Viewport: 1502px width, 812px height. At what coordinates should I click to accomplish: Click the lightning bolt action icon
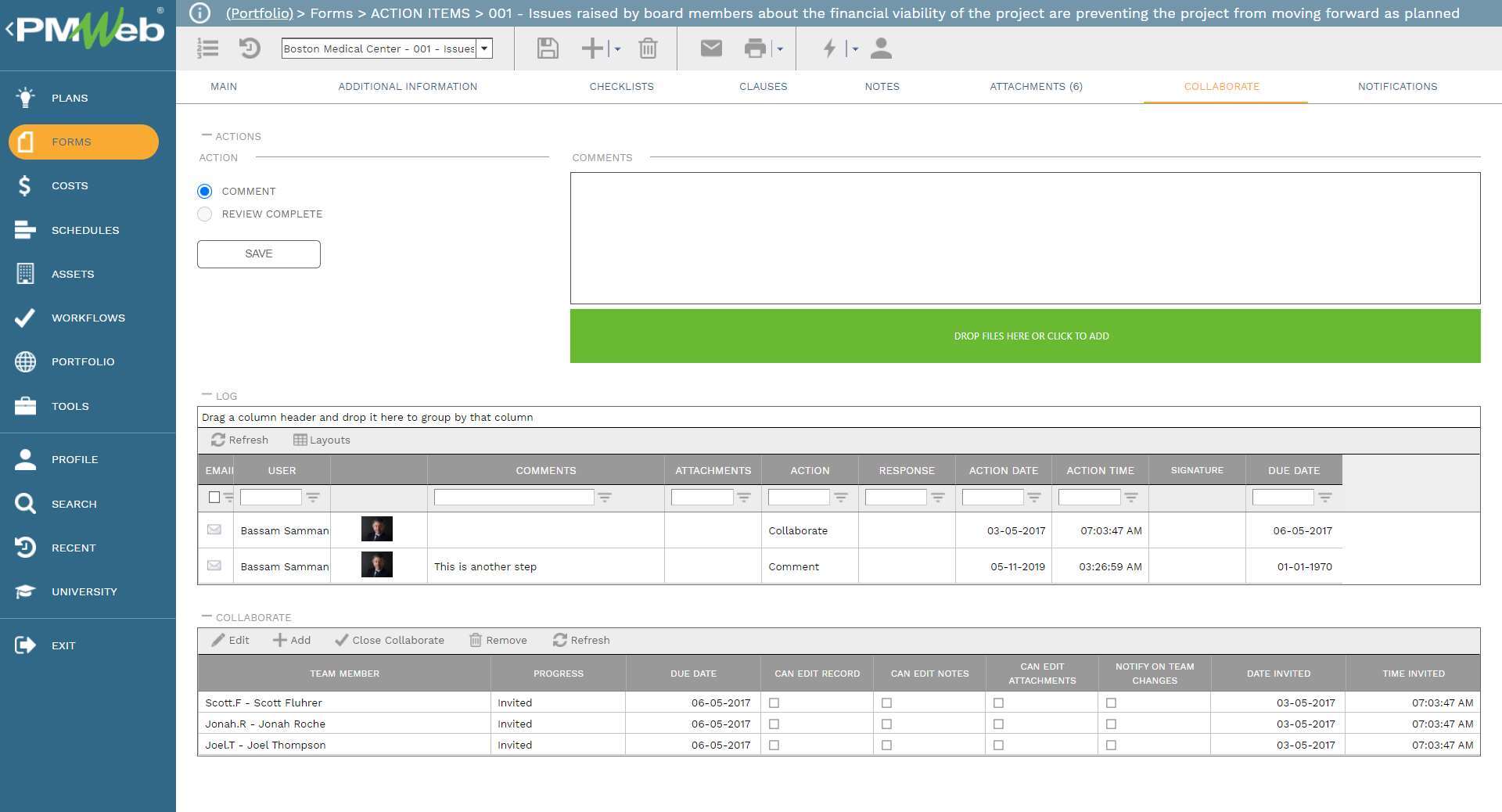831,49
